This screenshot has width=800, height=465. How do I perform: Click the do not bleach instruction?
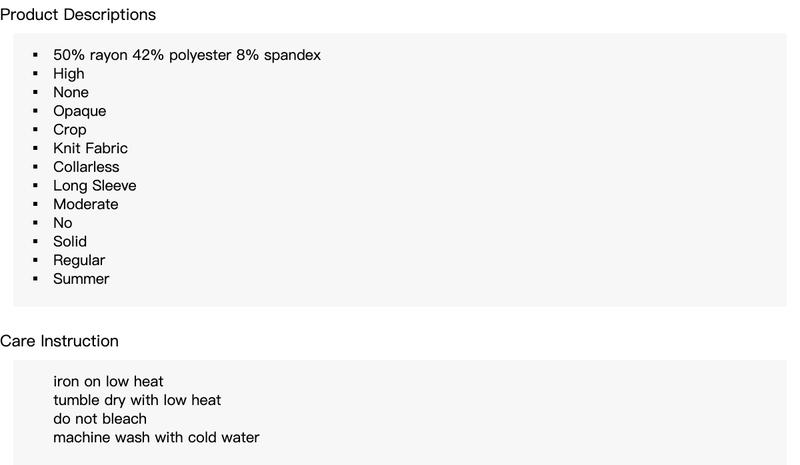pos(100,419)
